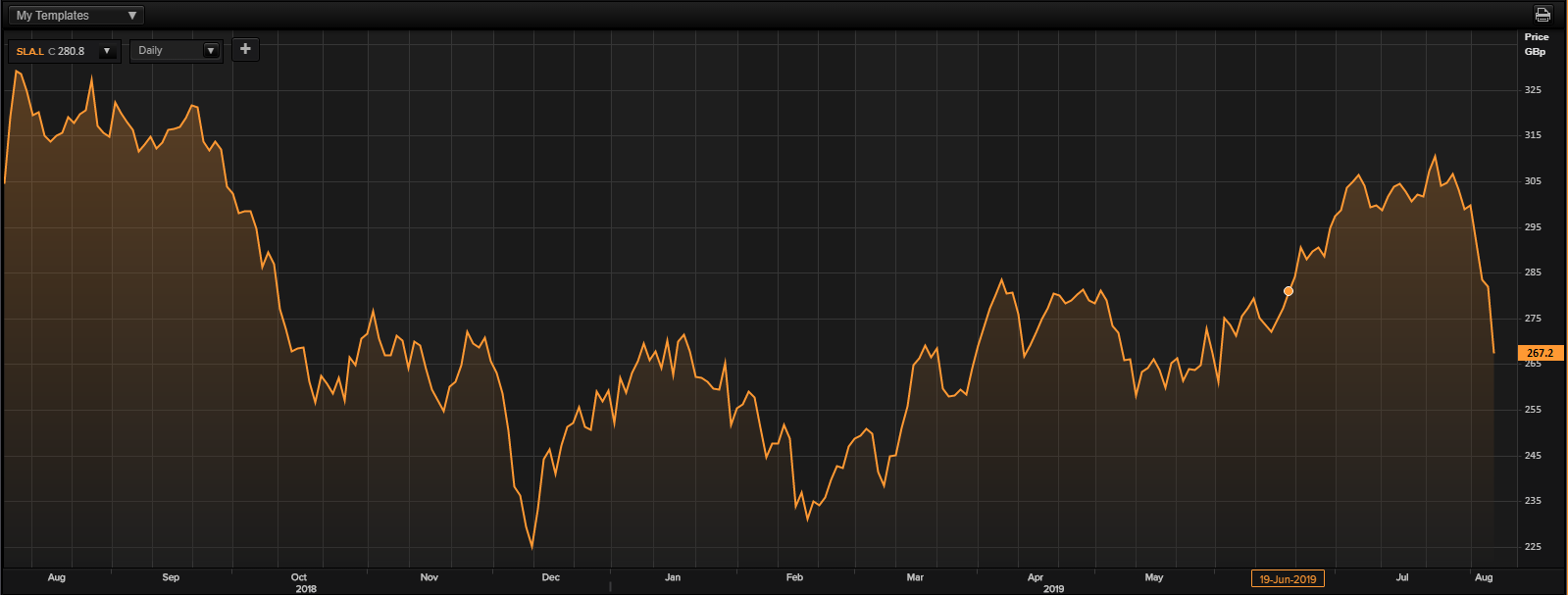Click the Feb month axis label
Image resolution: width=1568 pixels, height=595 pixels.
tap(794, 577)
